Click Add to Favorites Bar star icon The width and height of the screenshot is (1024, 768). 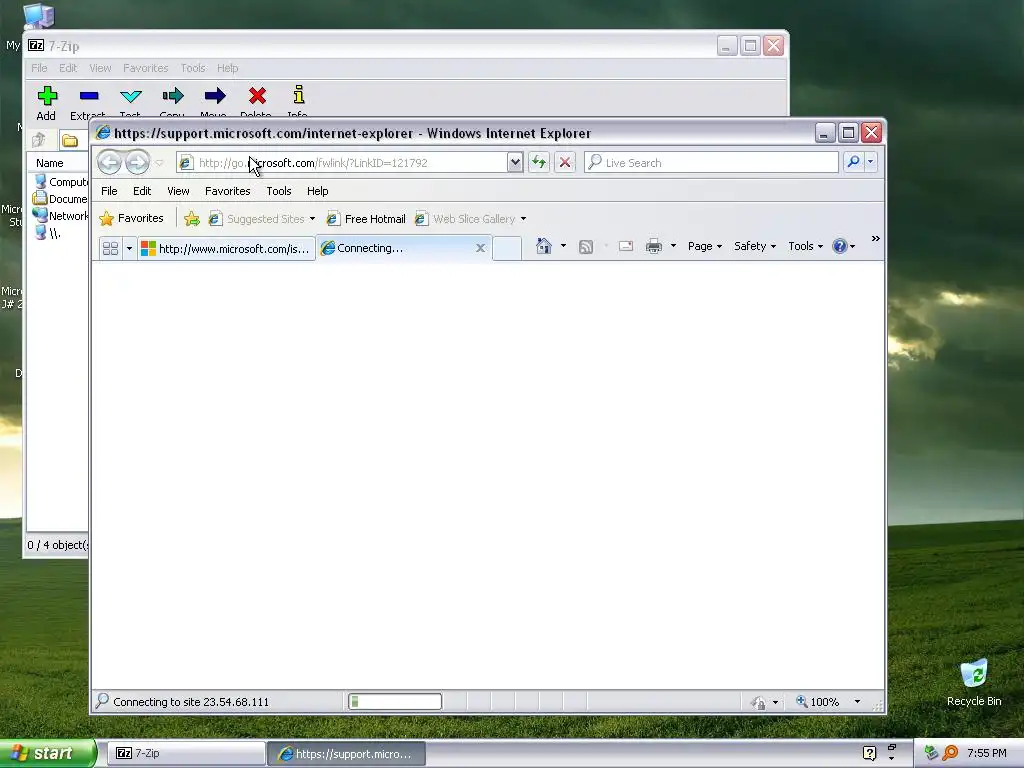pyautogui.click(x=191, y=219)
